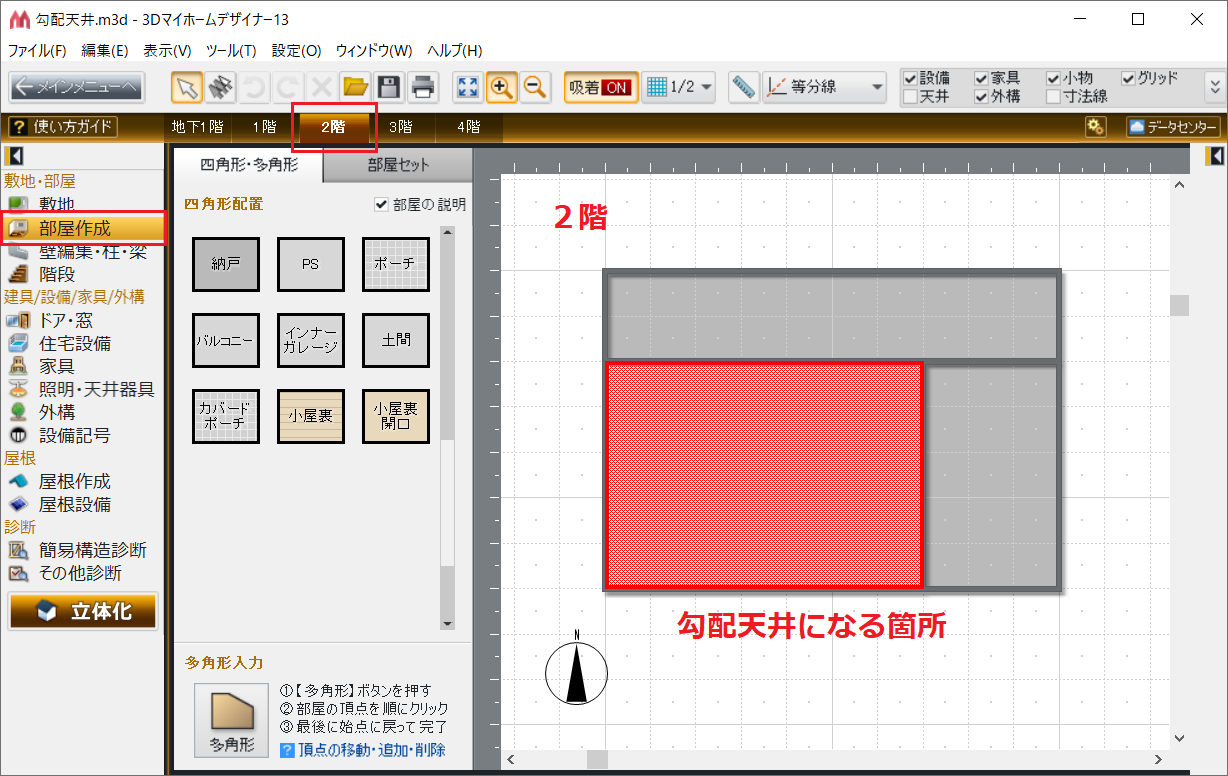Image resolution: width=1228 pixels, height=776 pixels.
Task: Select the ruler measurement tool
Action: [x=743, y=87]
